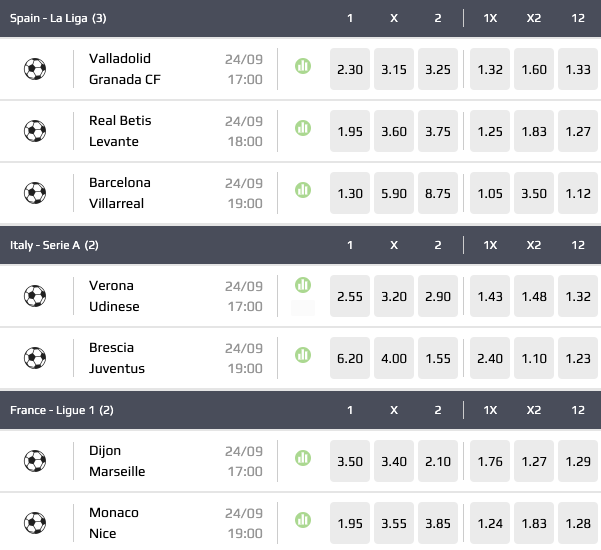Open statistics for Monaco vs Nice
The image size is (601, 550).
302,519
